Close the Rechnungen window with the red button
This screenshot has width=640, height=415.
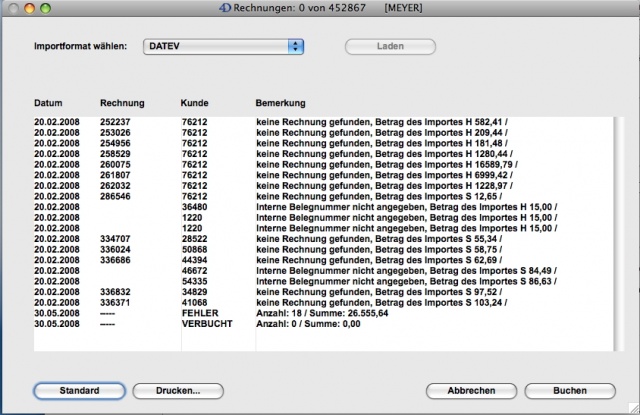pyautogui.click(x=13, y=8)
